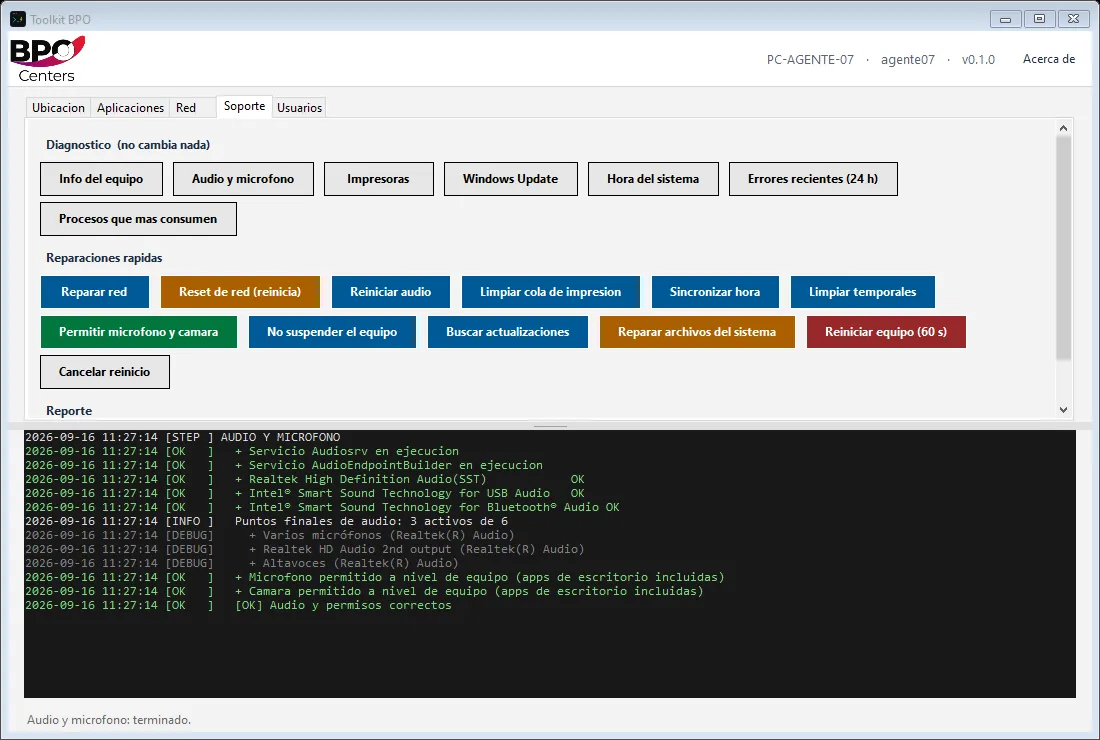The image size is (1100, 740).
Task: Click the 'Audio y permisos correctos' log line
Action: tap(238, 605)
